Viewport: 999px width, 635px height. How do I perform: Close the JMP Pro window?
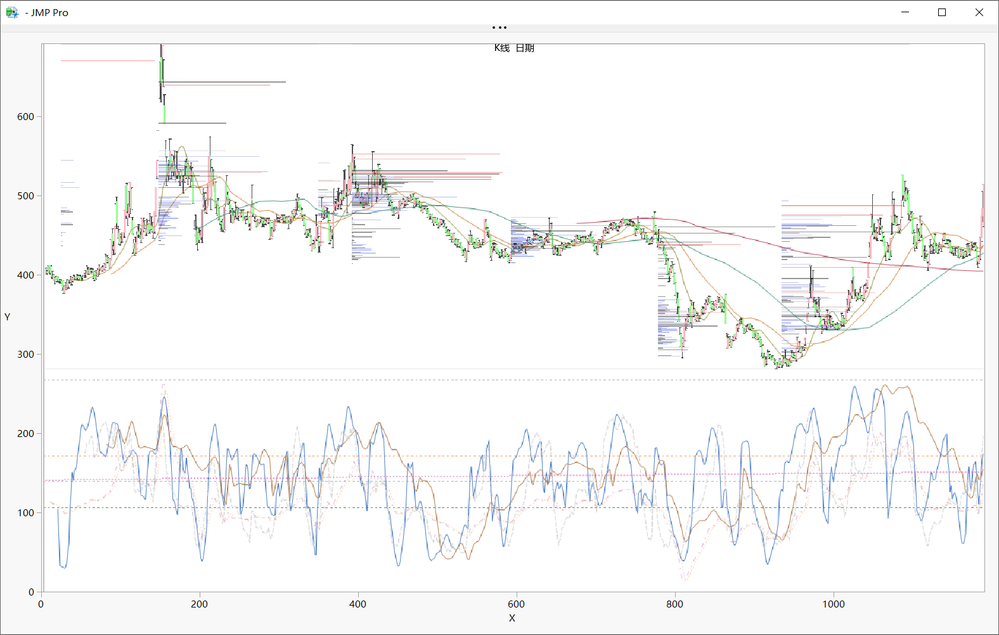point(979,12)
